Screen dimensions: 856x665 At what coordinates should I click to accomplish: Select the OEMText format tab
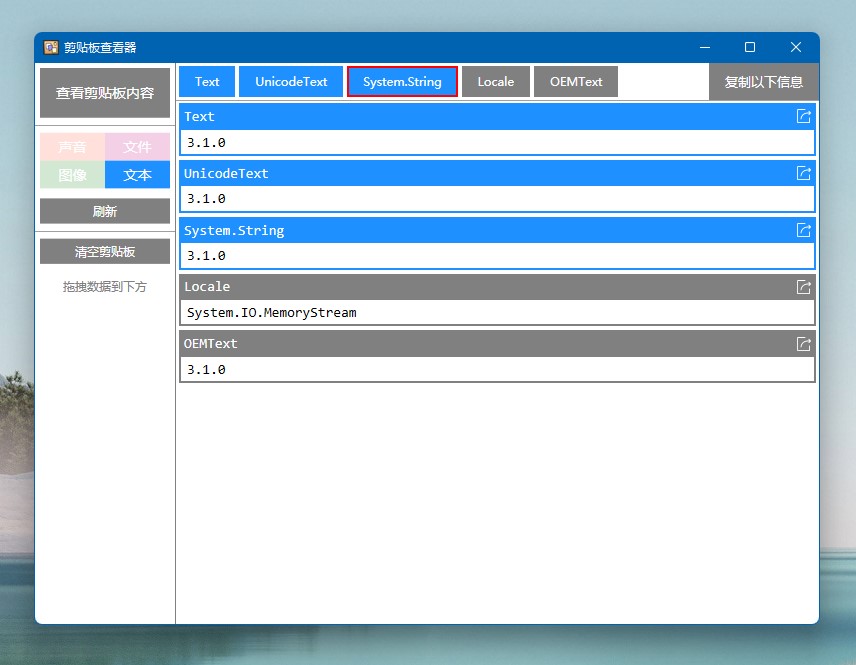coord(576,81)
